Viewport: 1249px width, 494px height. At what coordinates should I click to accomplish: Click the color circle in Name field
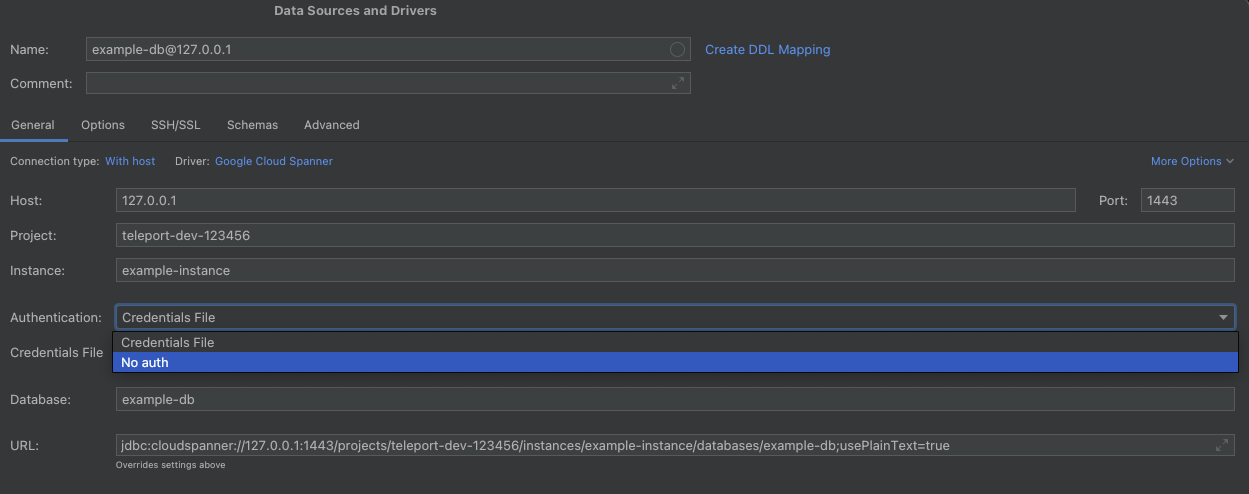click(x=677, y=49)
